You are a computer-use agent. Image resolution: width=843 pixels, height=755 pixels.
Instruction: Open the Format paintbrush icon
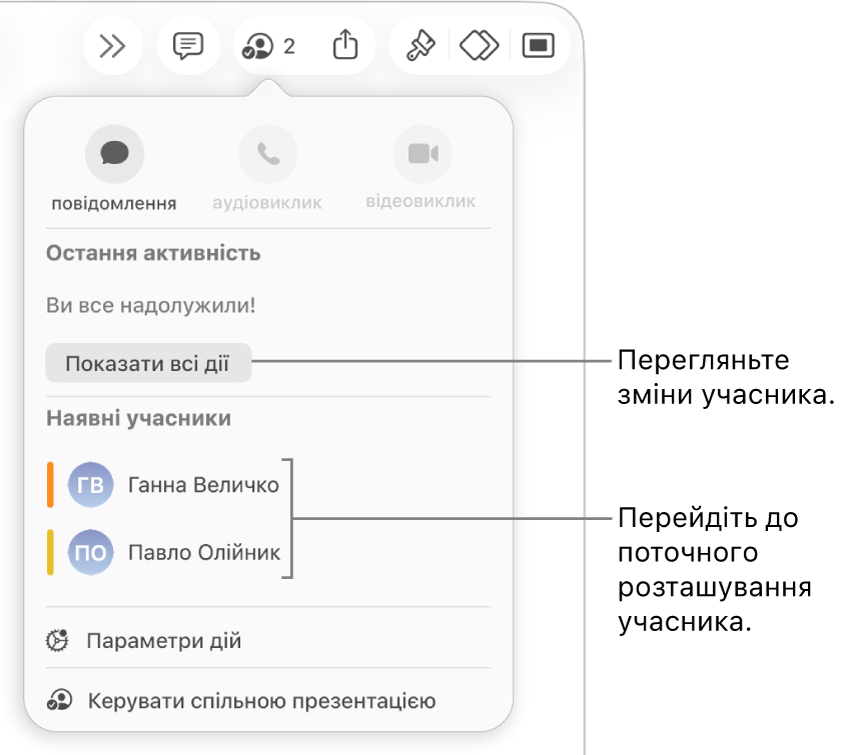[420, 46]
